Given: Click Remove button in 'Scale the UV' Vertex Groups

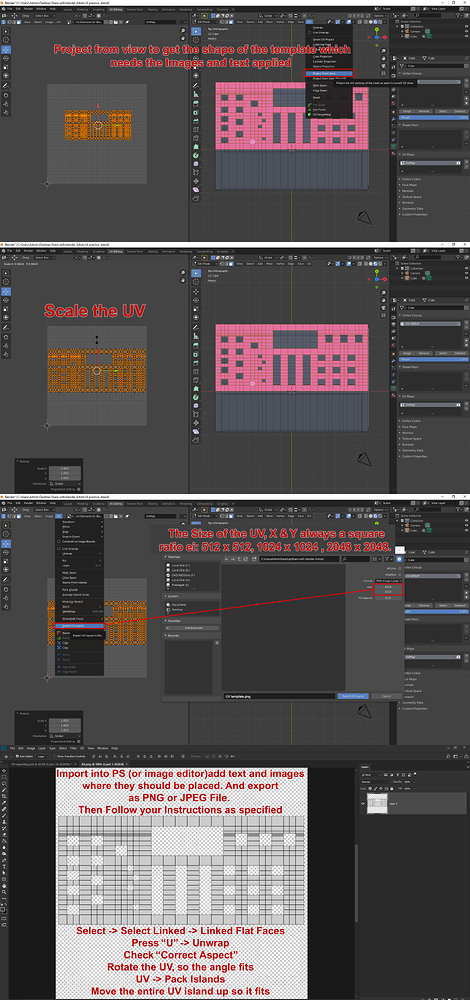Looking at the screenshot, I should (x=423, y=353).
